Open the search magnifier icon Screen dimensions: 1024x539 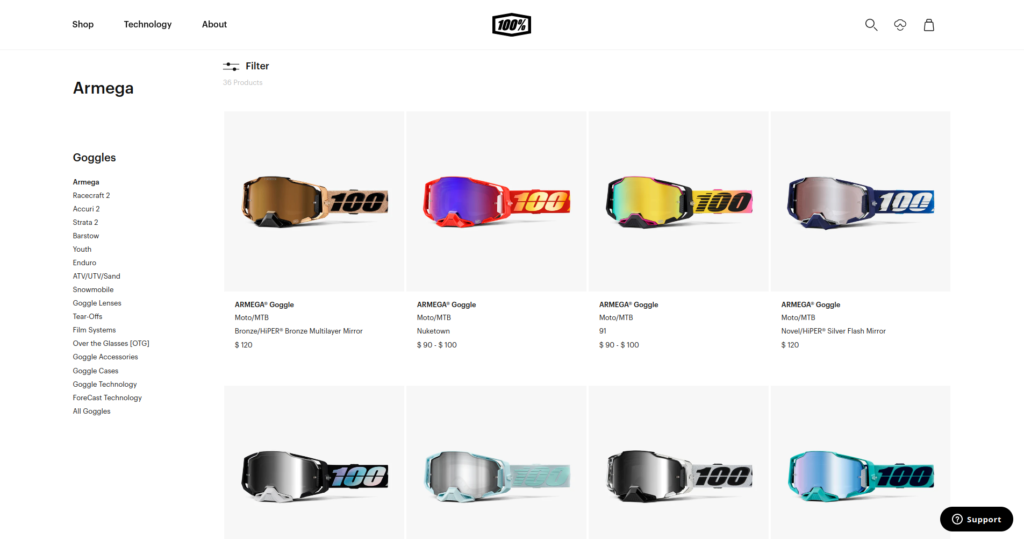[x=871, y=25]
